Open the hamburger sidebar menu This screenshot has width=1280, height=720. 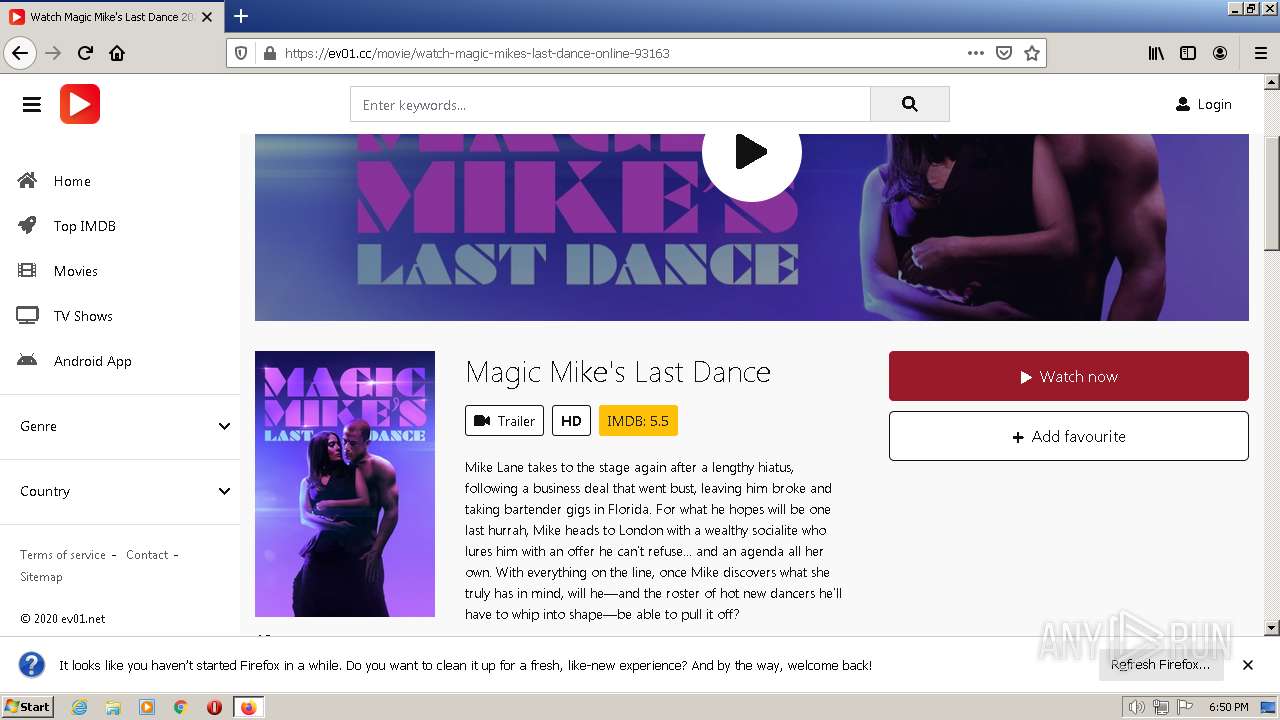click(x=32, y=104)
